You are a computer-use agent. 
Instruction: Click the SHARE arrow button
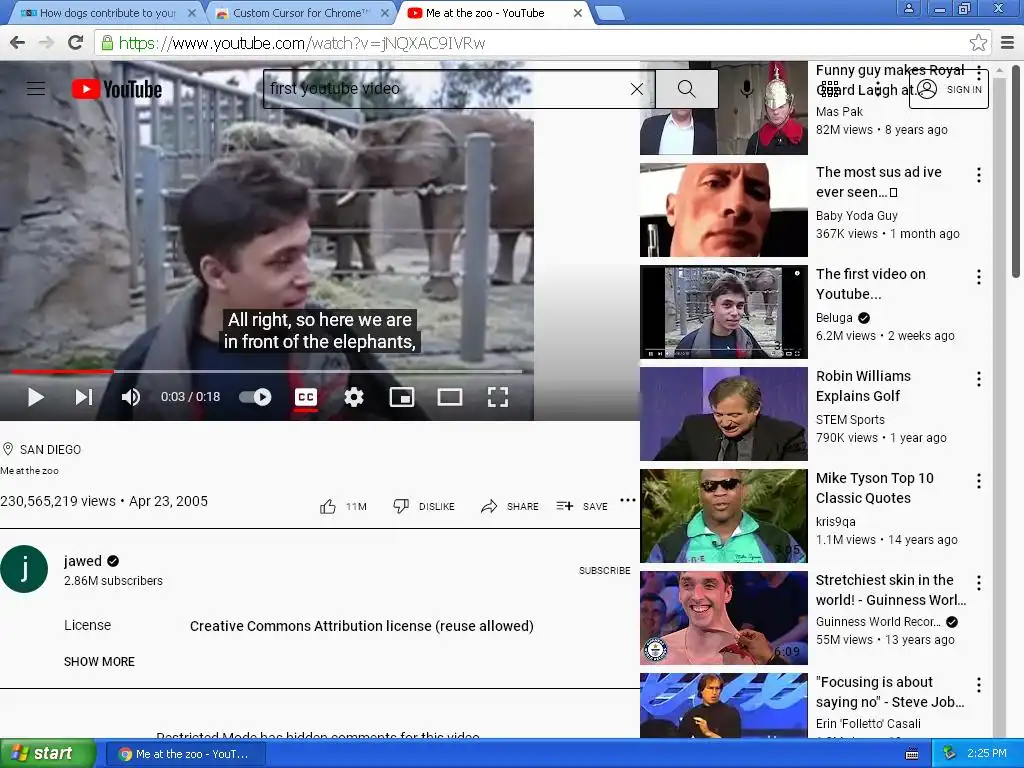[x=509, y=506]
